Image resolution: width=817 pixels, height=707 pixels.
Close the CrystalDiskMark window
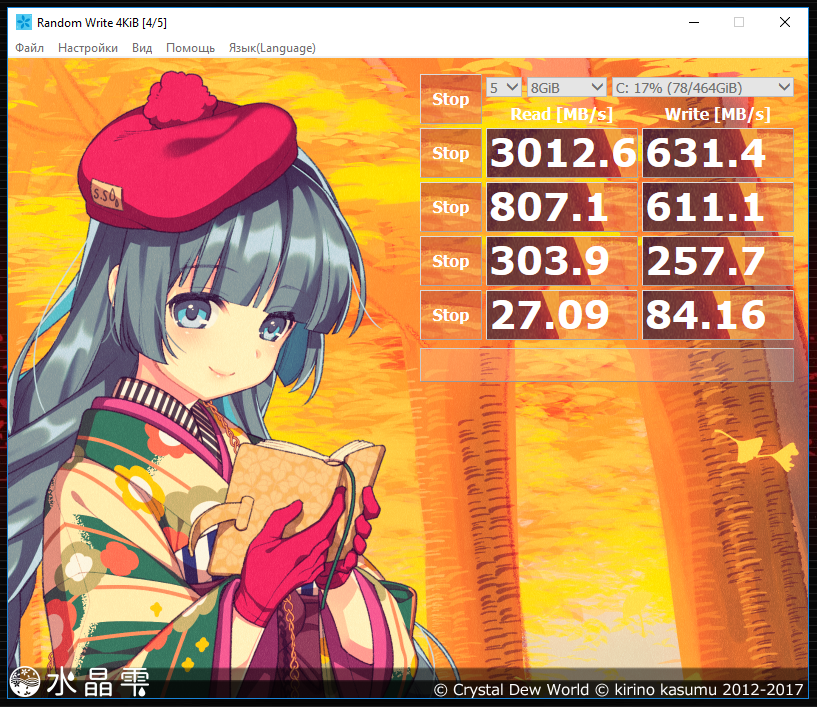tap(785, 22)
